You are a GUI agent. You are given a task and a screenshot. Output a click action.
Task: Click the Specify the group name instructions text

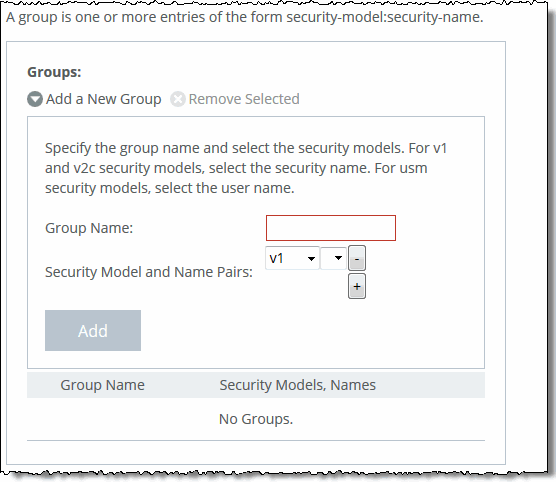pyautogui.click(x=246, y=168)
